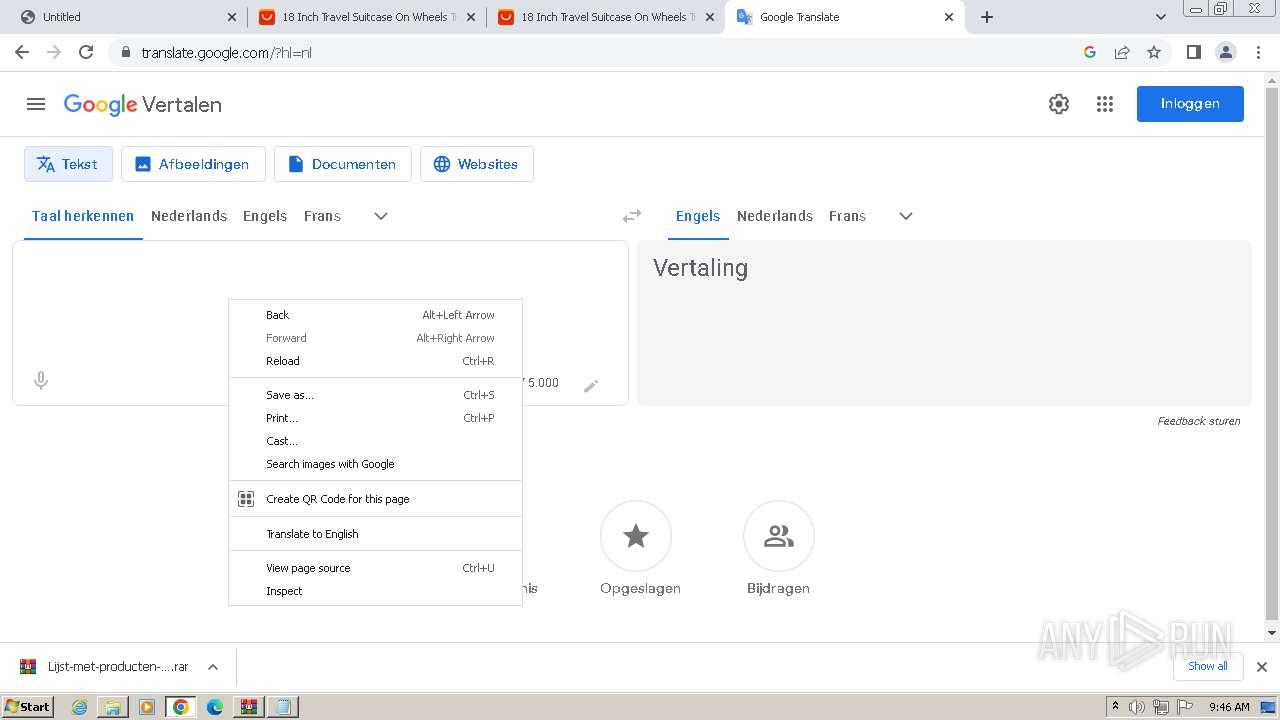The height and width of the screenshot is (720, 1280).
Task: Show hidden system tray icons
Action: click(x=1115, y=706)
